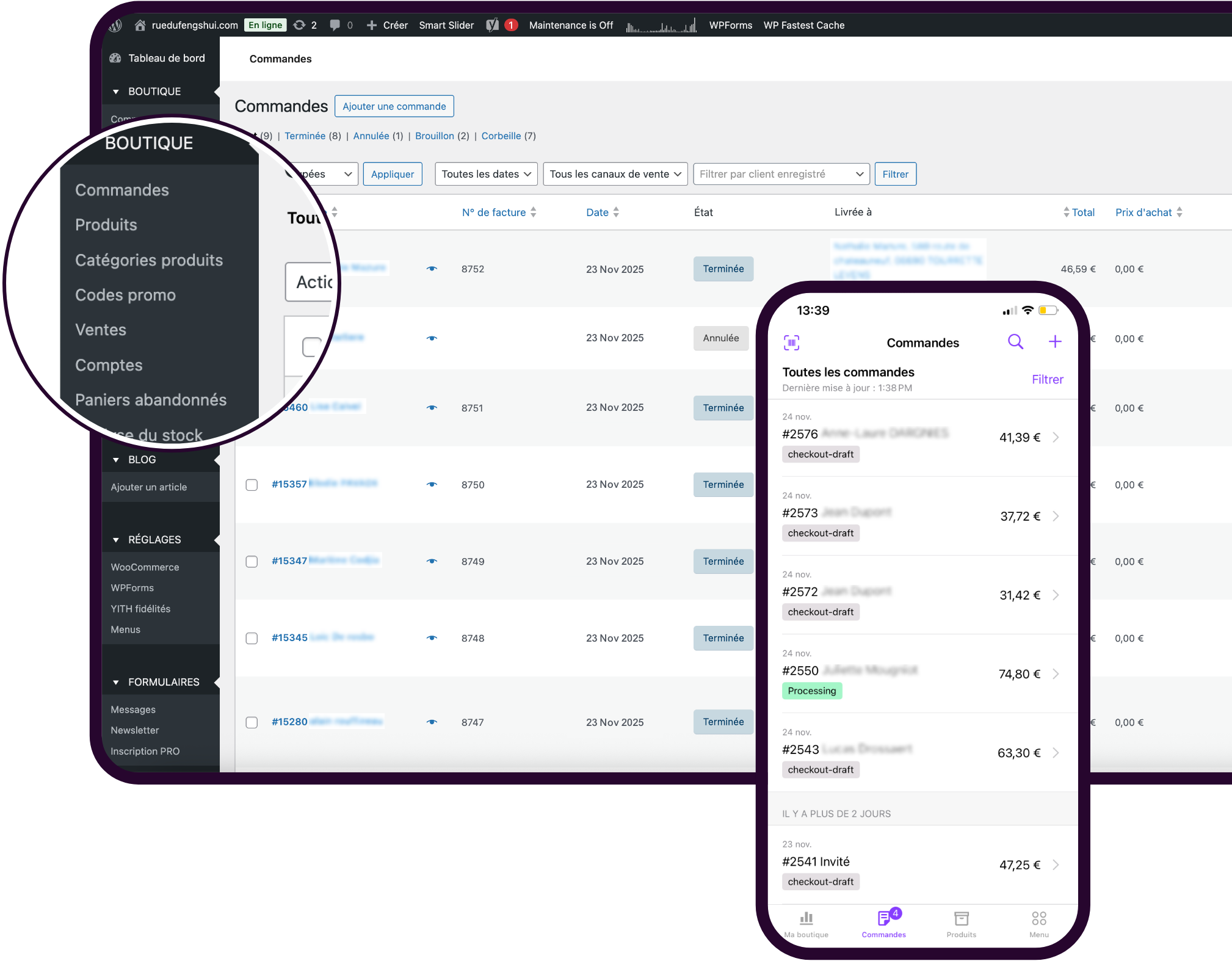Open Codes promo in Boutique menu
The width and height of the screenshot is (1232, 961).
click(x=125, y=295)
